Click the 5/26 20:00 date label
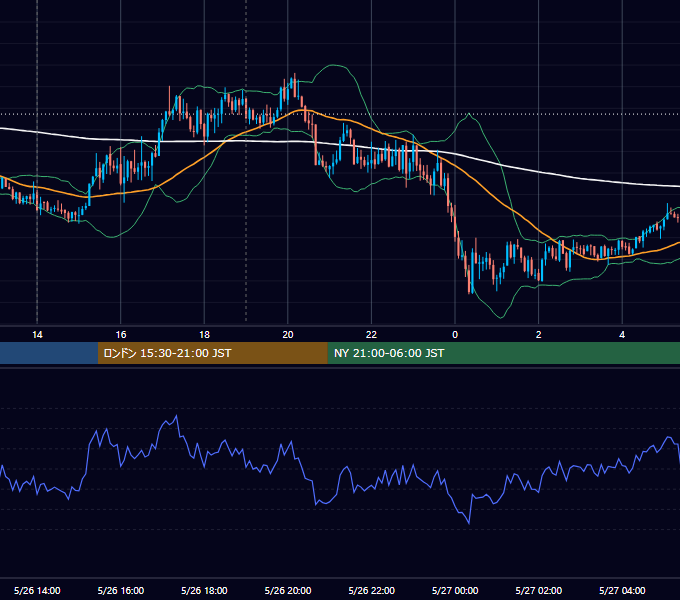 point(288,590)
